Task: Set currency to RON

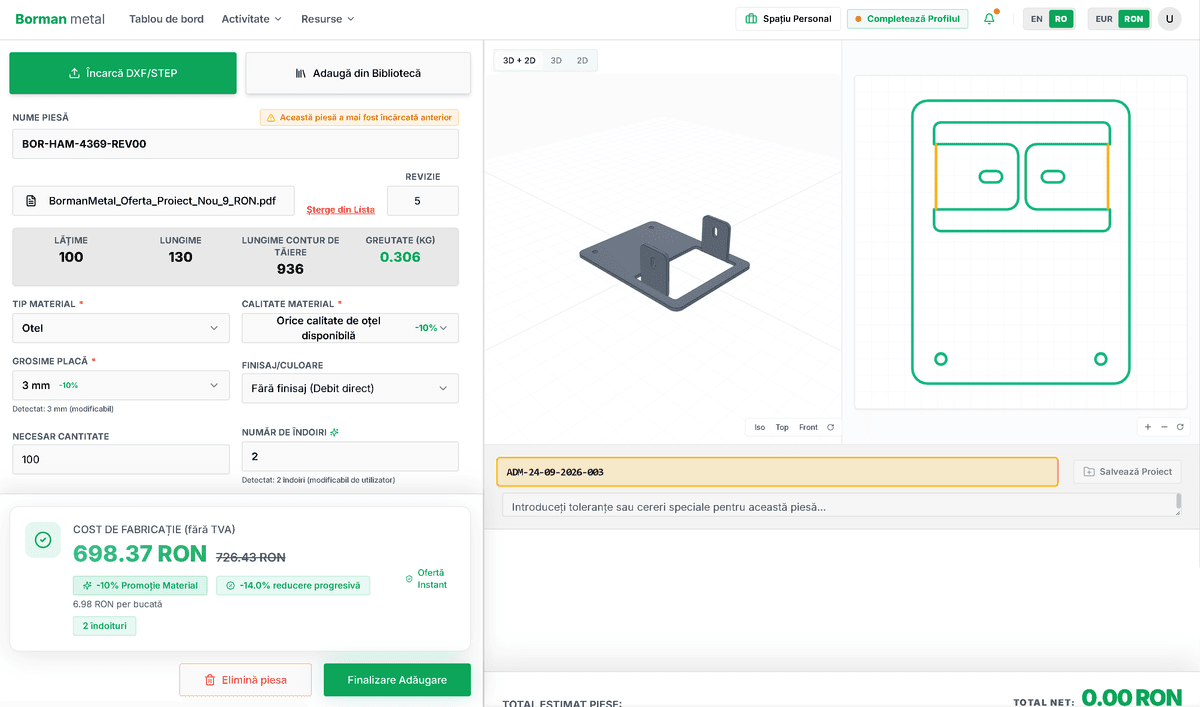Action: (x=1133, y=19)
